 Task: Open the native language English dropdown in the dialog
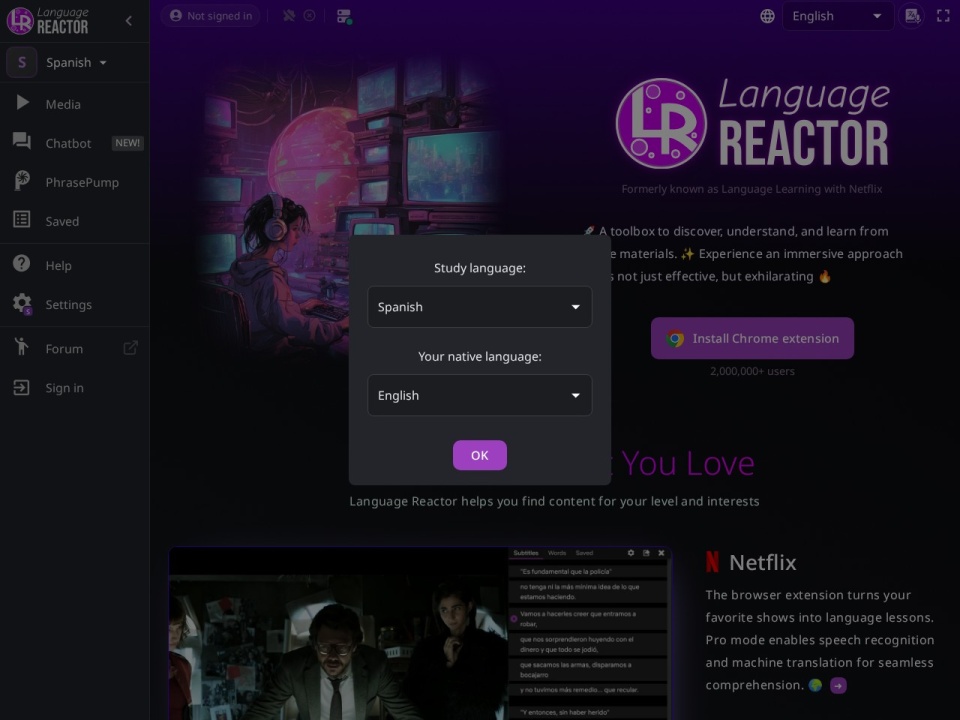pyautogui.click(x=479, y=396)
